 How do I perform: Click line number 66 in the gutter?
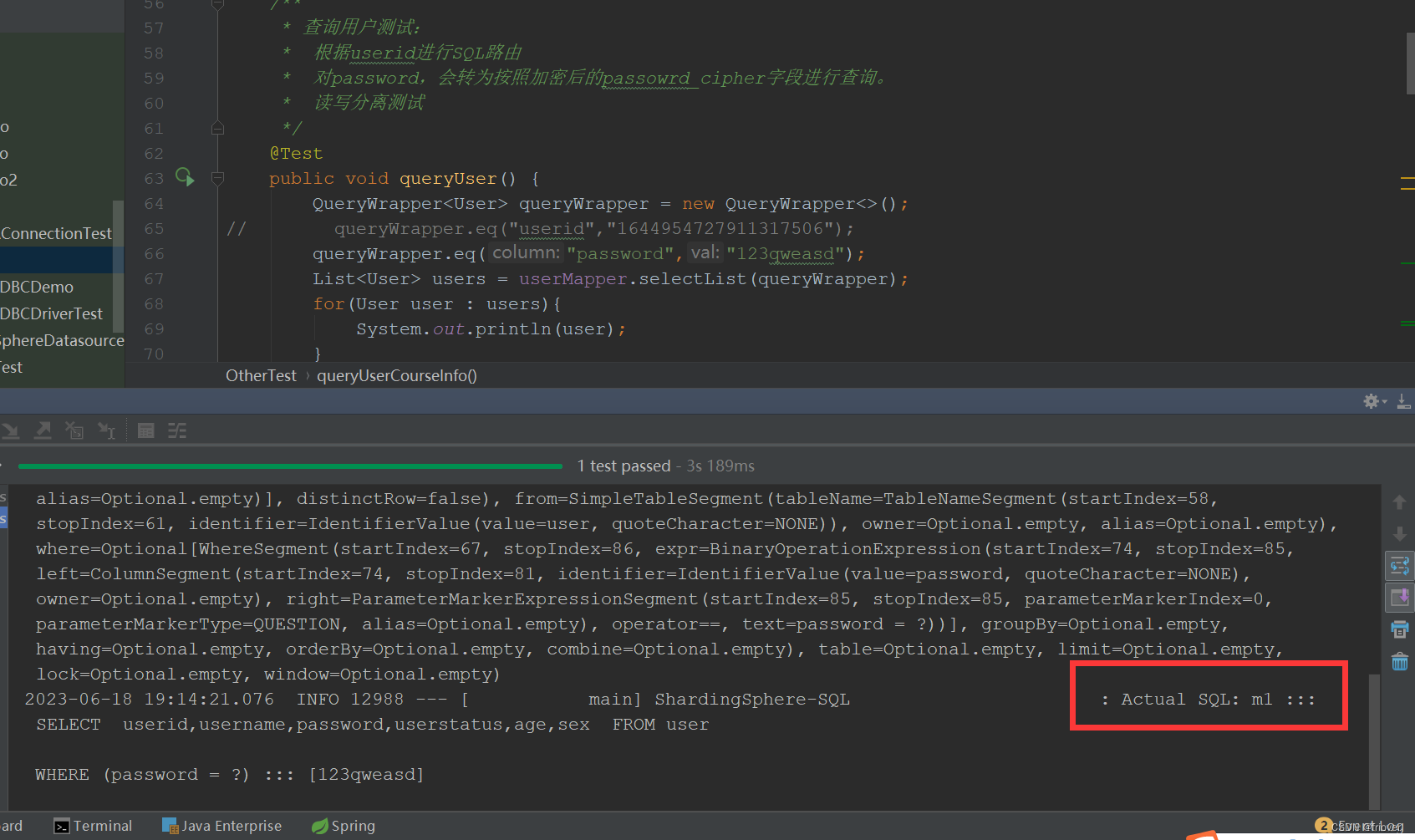click(x=154, y=253)
